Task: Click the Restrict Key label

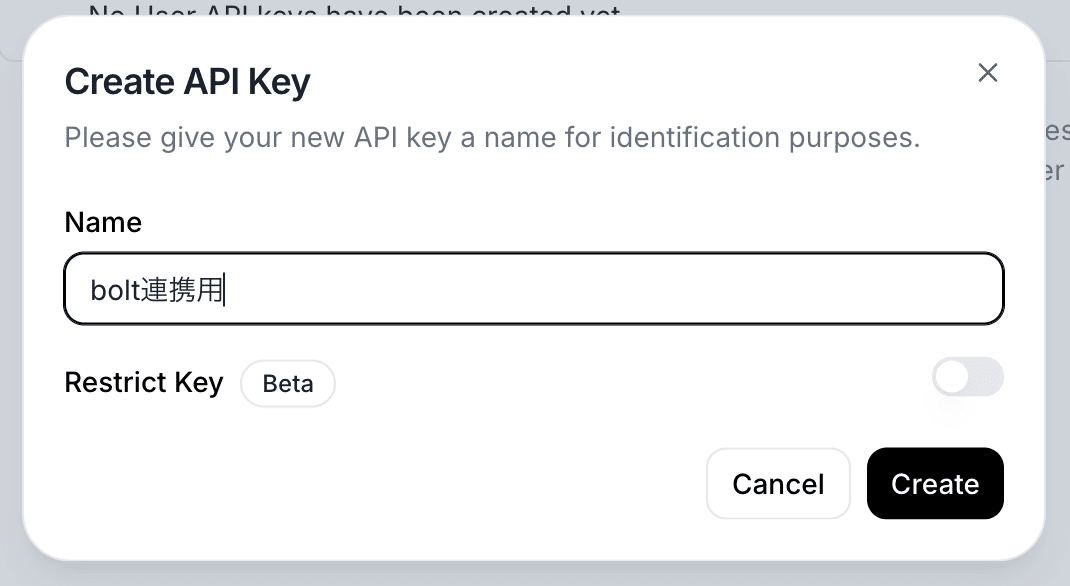Action: (x=143, y=383)
